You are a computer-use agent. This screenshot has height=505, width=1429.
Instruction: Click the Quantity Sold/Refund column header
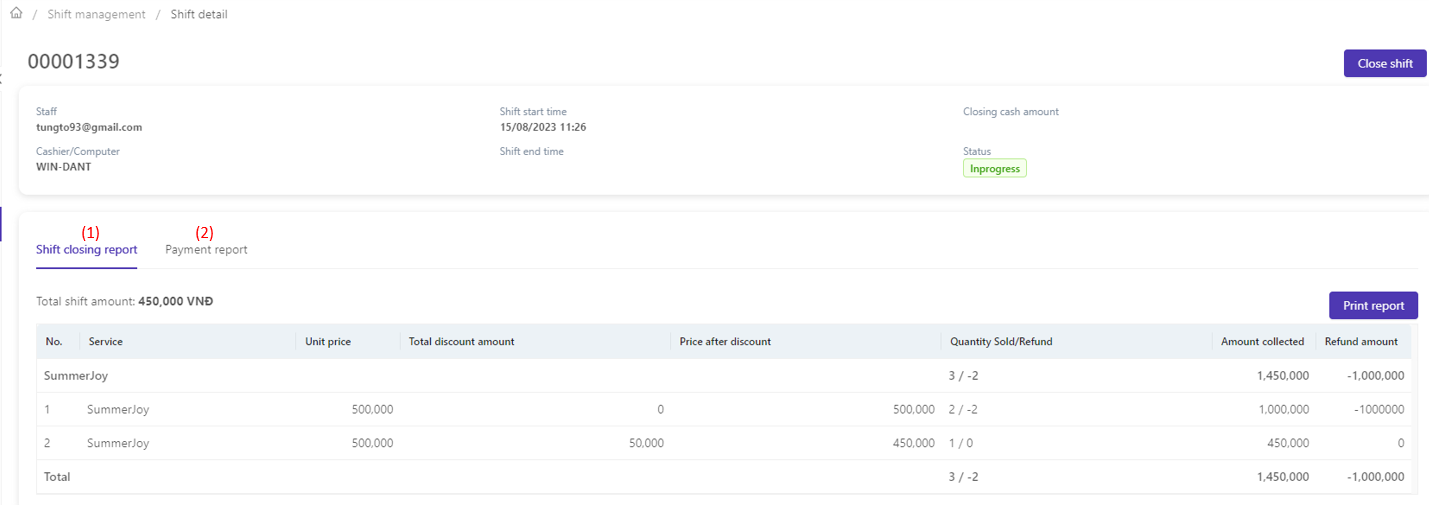[x=1001, y=342]
